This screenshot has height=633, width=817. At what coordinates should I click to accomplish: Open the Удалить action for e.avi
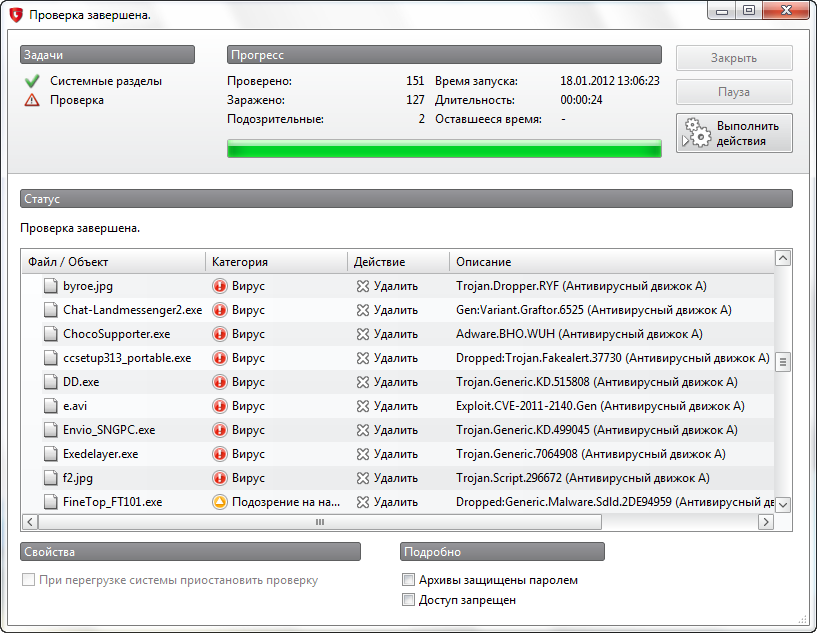[x=387, y=405]
